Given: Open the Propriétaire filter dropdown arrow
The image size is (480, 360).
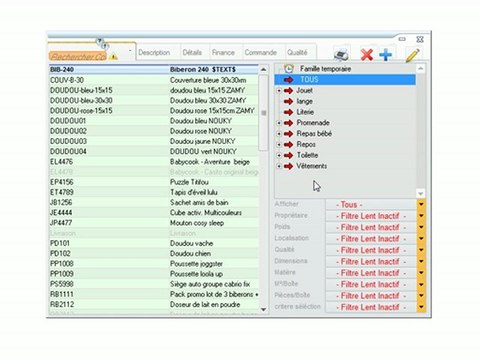Looking at the screenshot, I should 421,216.
